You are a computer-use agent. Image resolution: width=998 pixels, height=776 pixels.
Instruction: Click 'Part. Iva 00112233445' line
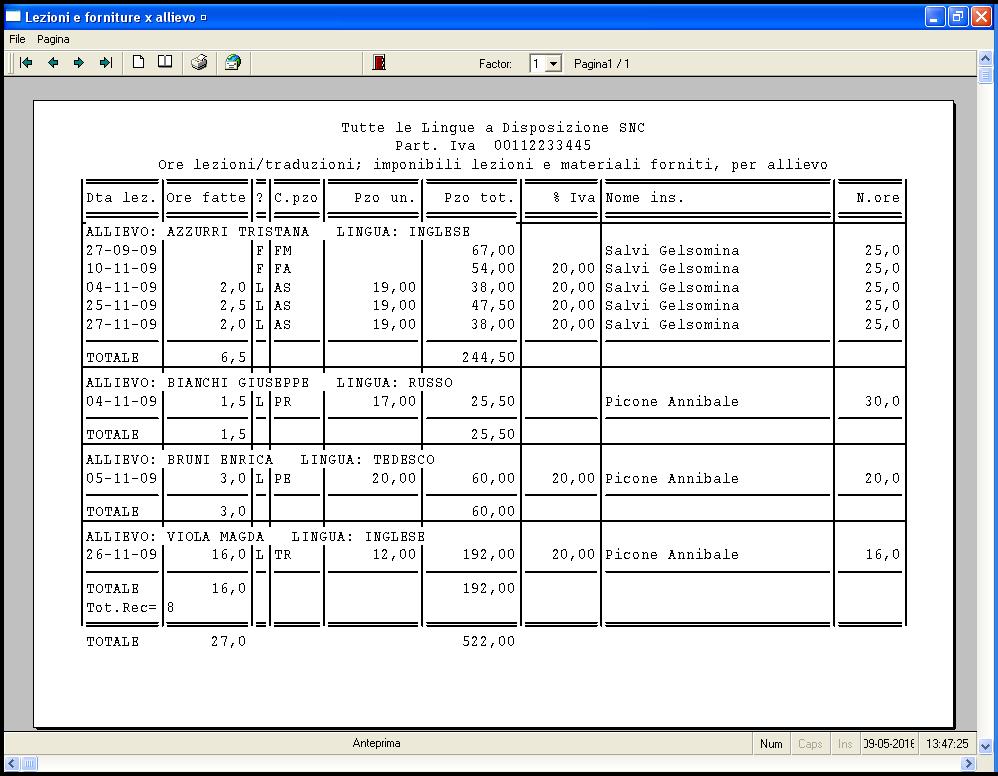[493, 146]
